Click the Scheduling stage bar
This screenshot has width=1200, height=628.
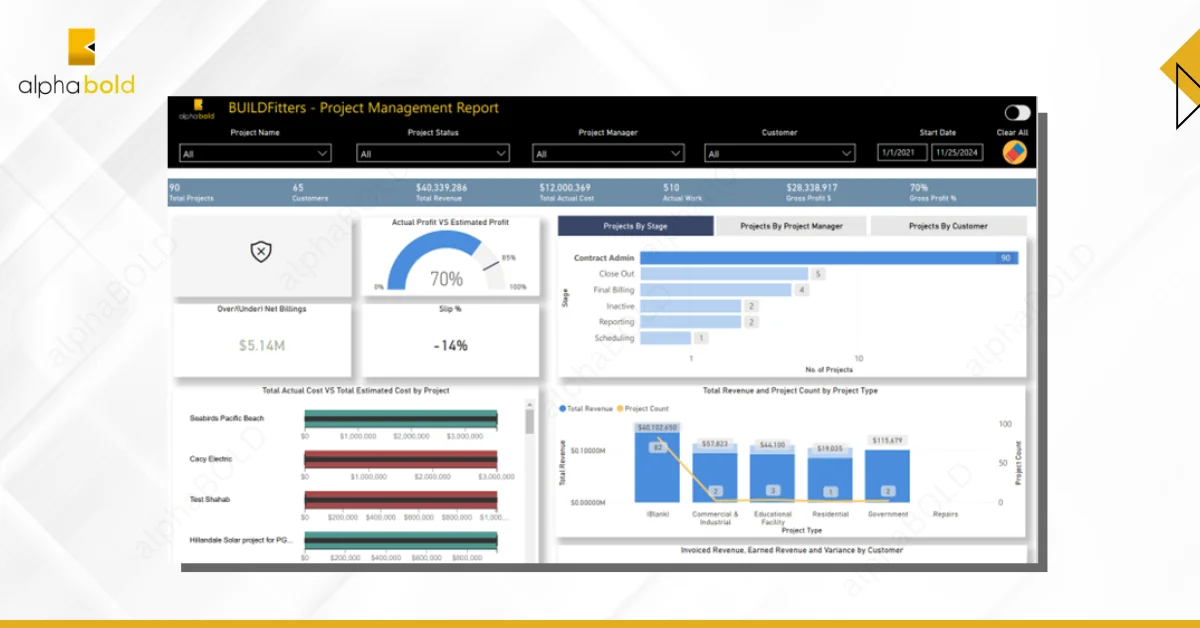(x=665, y=338)
